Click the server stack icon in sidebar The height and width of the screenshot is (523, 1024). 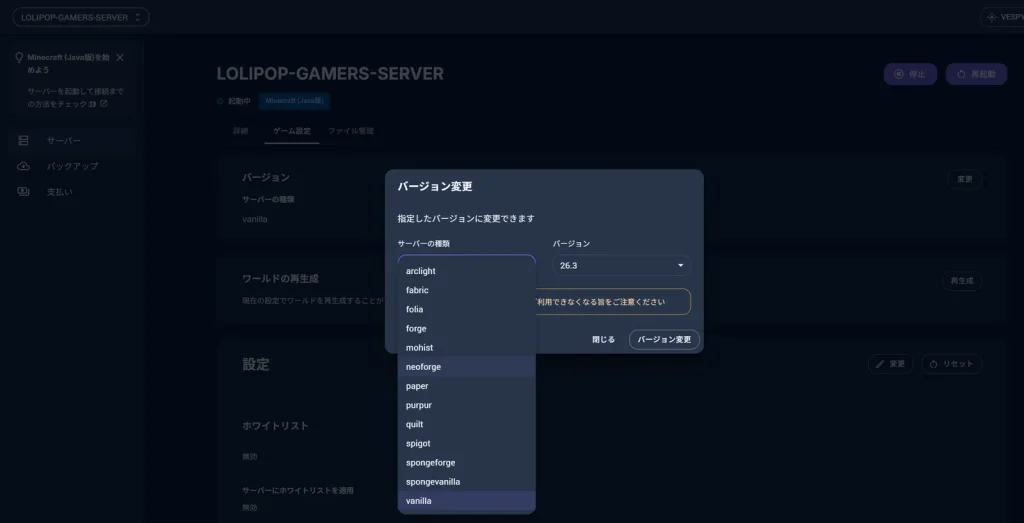click(24, 140)
